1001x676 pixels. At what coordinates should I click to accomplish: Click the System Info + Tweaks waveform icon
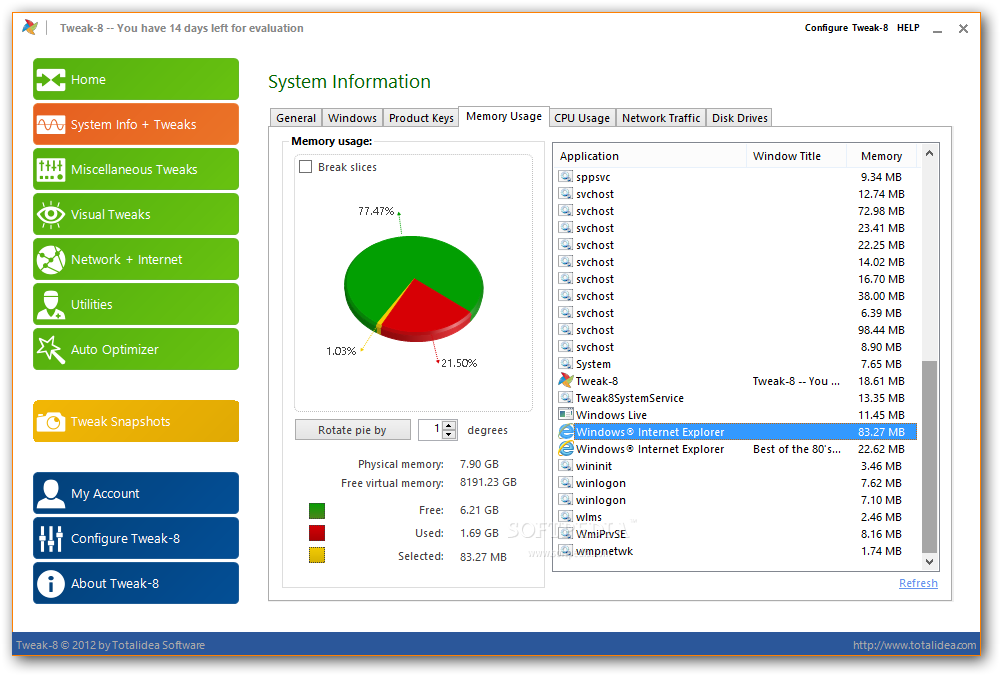coord(50,124)
